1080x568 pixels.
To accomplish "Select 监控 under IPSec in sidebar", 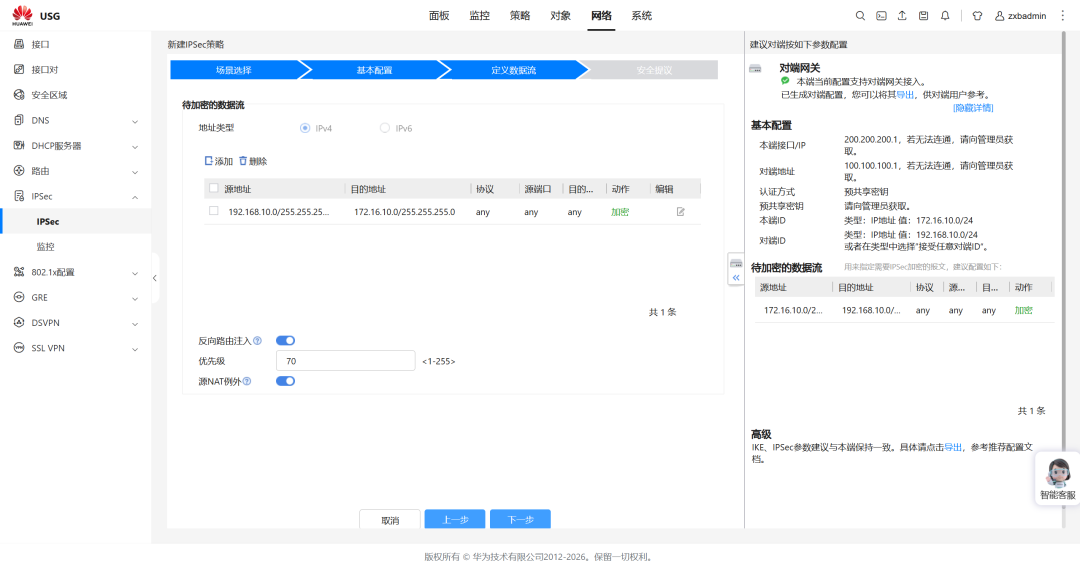I will pyautogui.click(x=45, y=246).
